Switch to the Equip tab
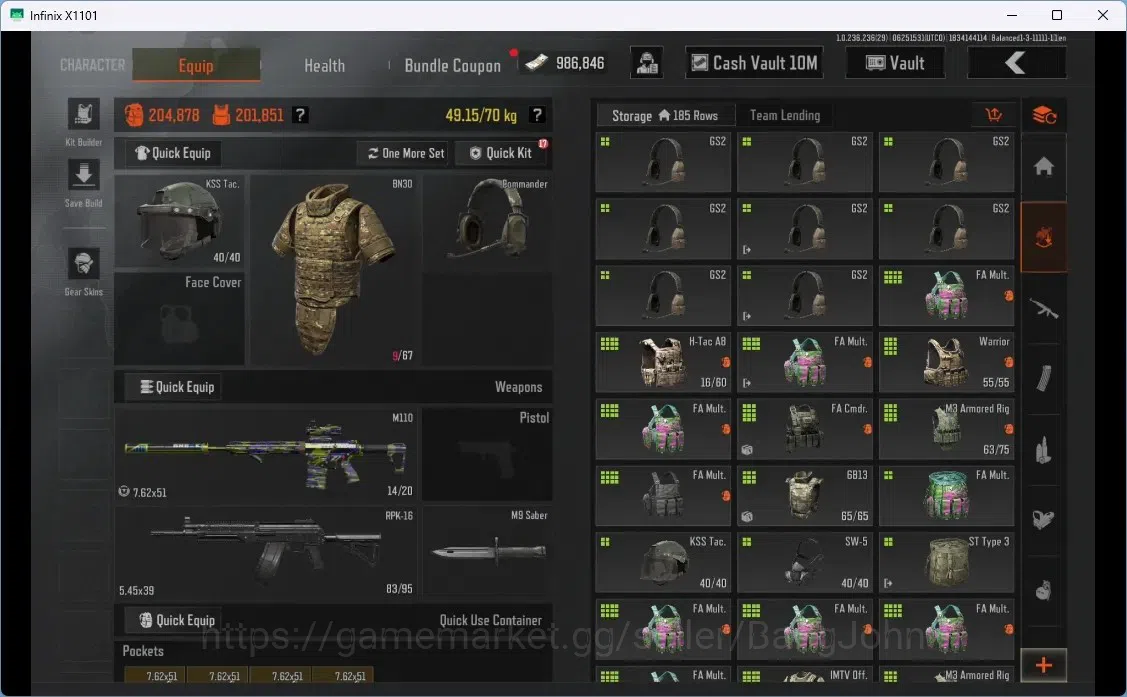Viewport: 1127px width, 697px height. (196, 65)
